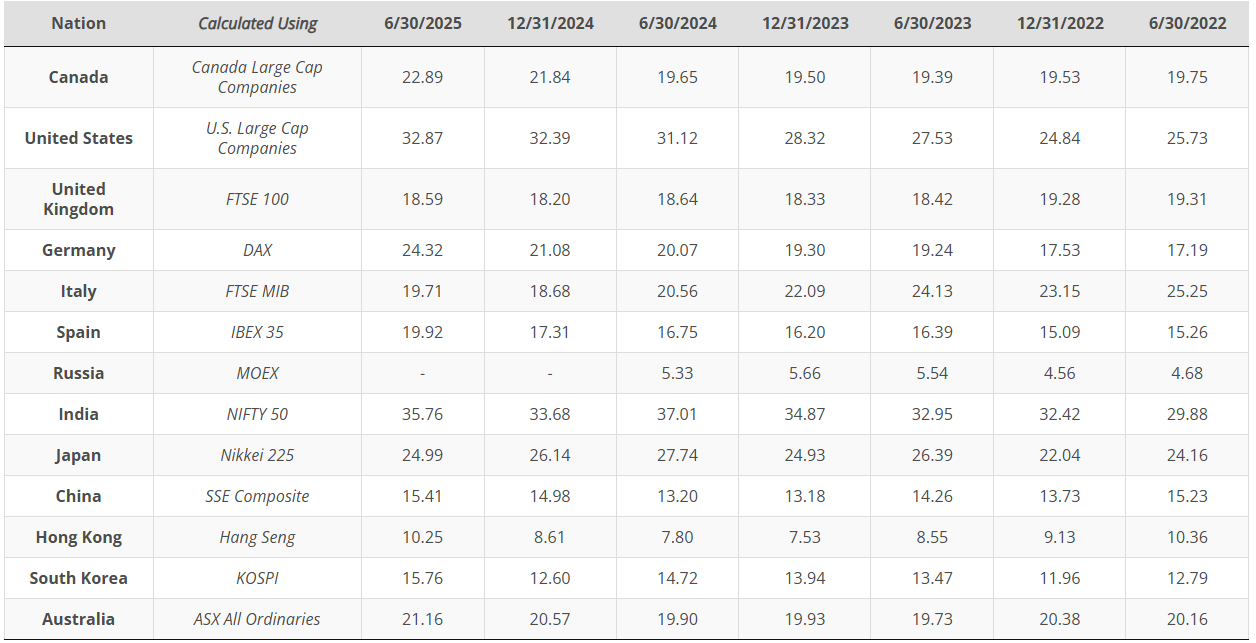1256x643 pixels.
Task: Click the Hong Kong row label
Action: (x=78, y=537)
